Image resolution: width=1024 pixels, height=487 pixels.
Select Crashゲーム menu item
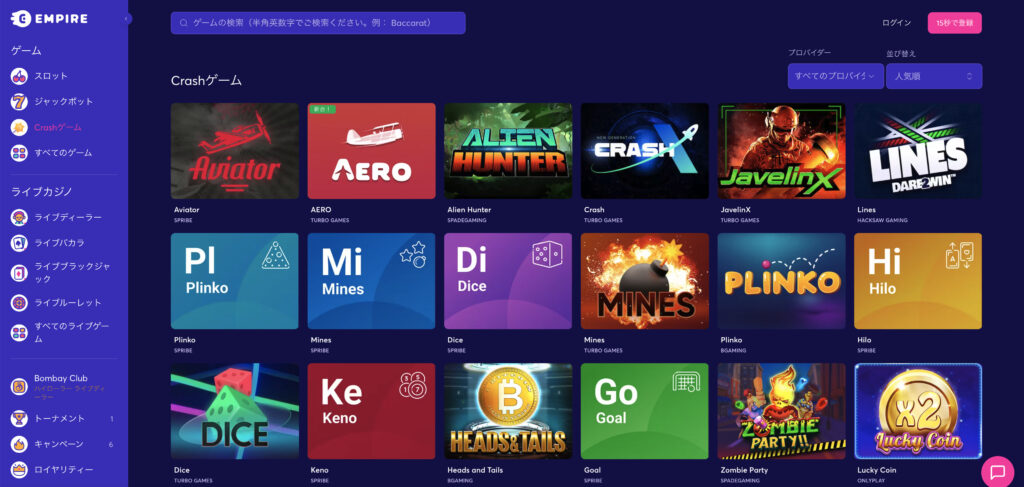(58, 127)
